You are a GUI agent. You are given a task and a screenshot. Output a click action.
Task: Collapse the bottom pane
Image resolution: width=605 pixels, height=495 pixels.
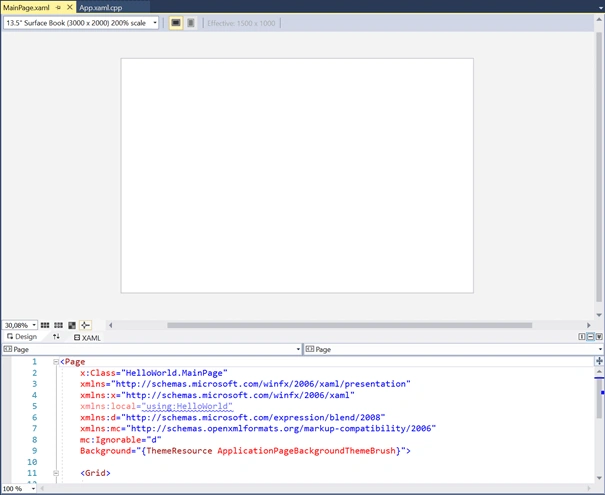(x=599, y=337)
